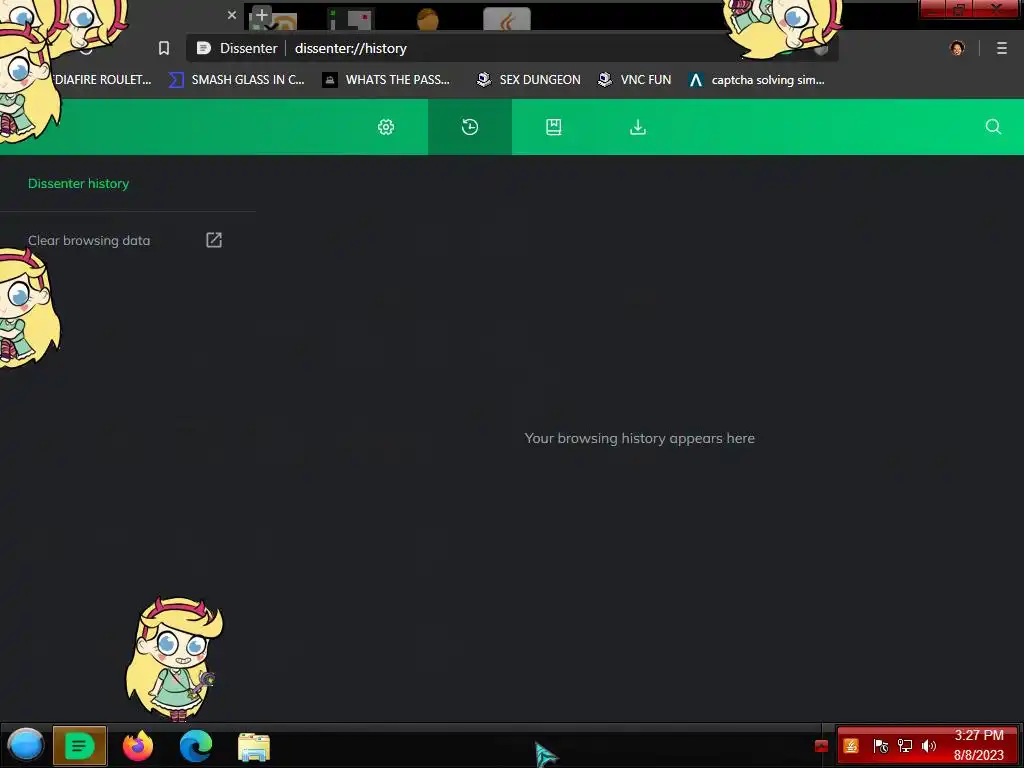Select the History clock tab
Image resolution: width=1024 pixels, height=768 pixels.
click(470, 127)
